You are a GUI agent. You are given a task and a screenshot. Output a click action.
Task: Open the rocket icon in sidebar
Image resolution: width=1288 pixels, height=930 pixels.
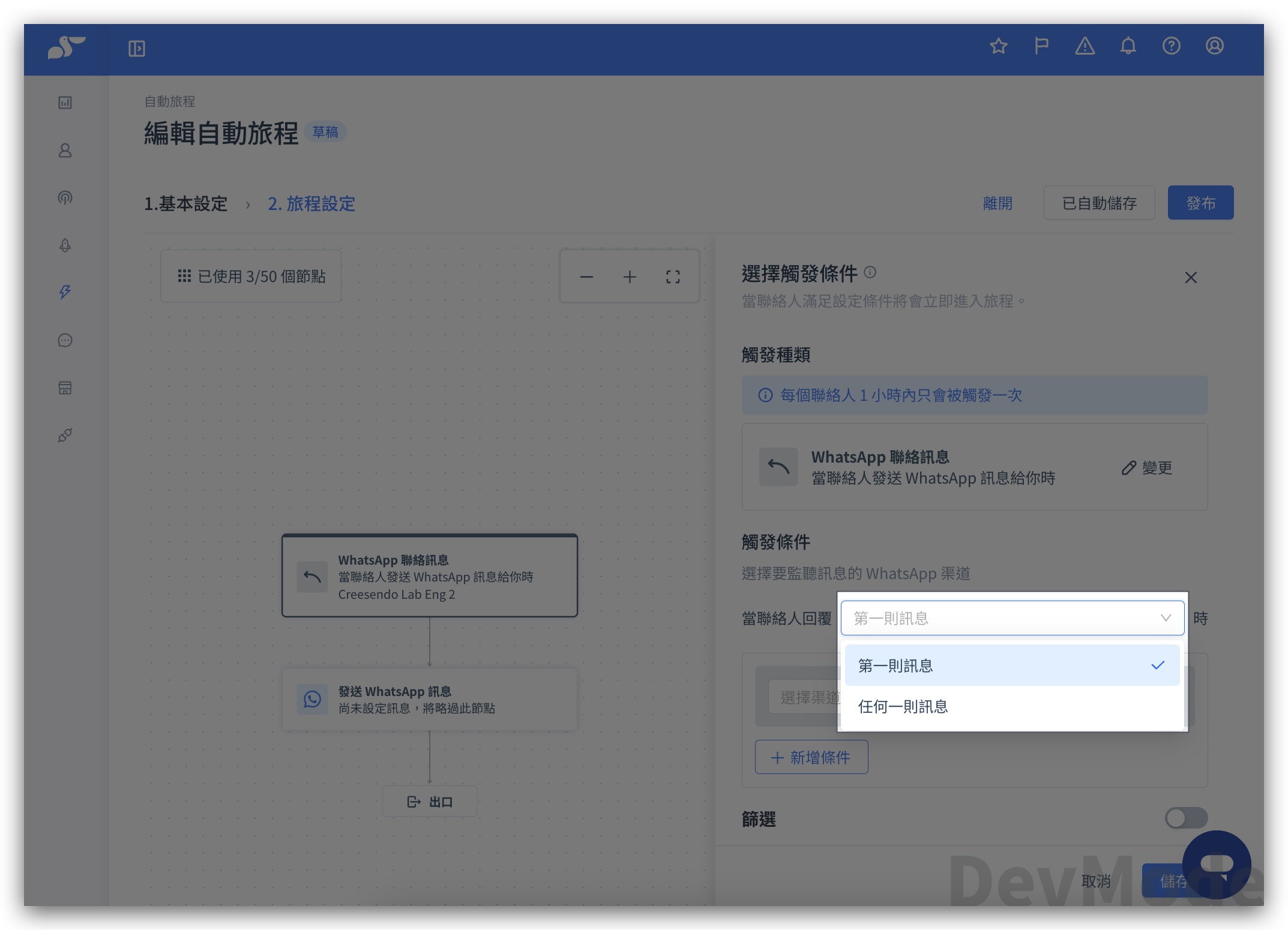[x=65, y=245]
